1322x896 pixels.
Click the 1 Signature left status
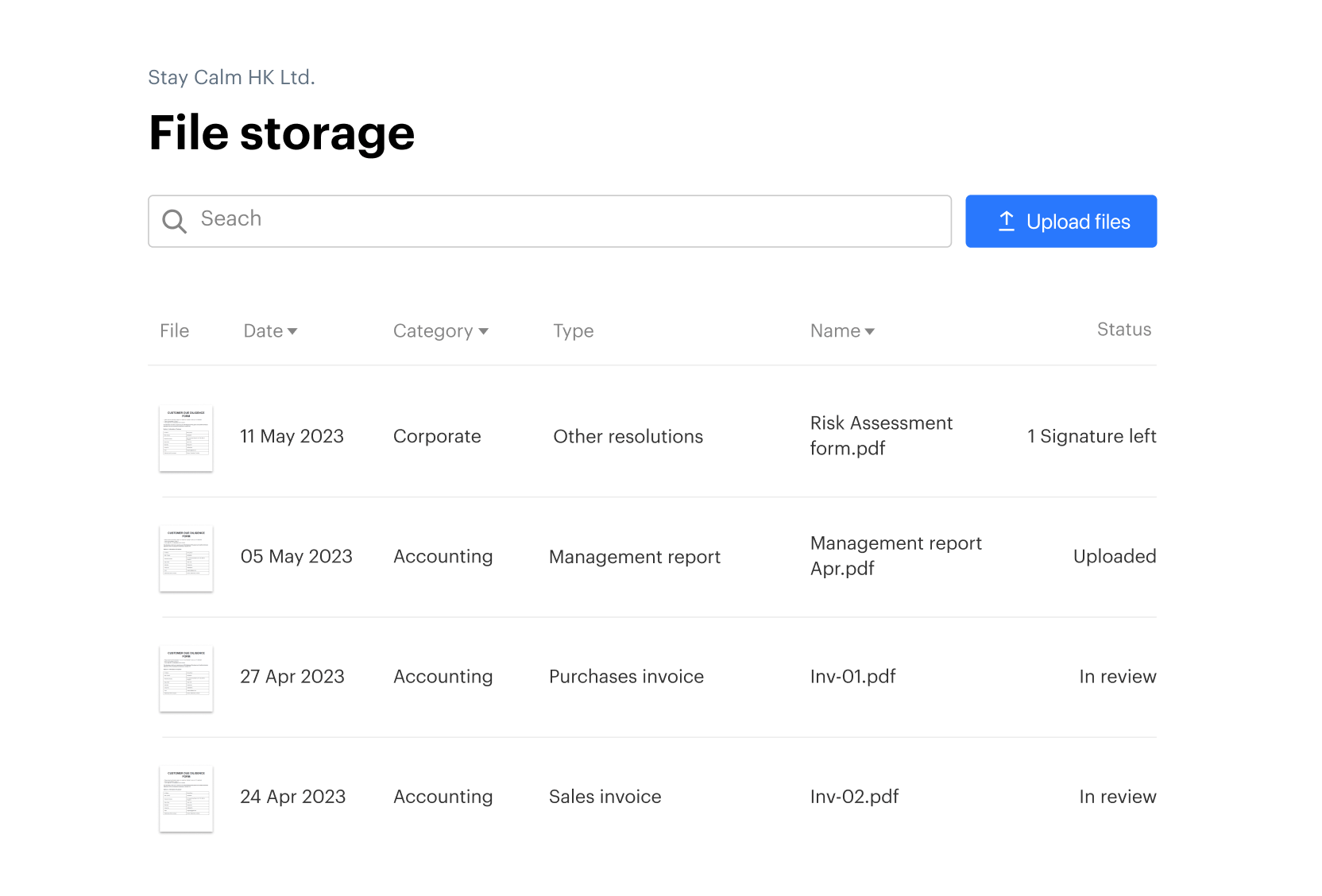coord(1091,436)
